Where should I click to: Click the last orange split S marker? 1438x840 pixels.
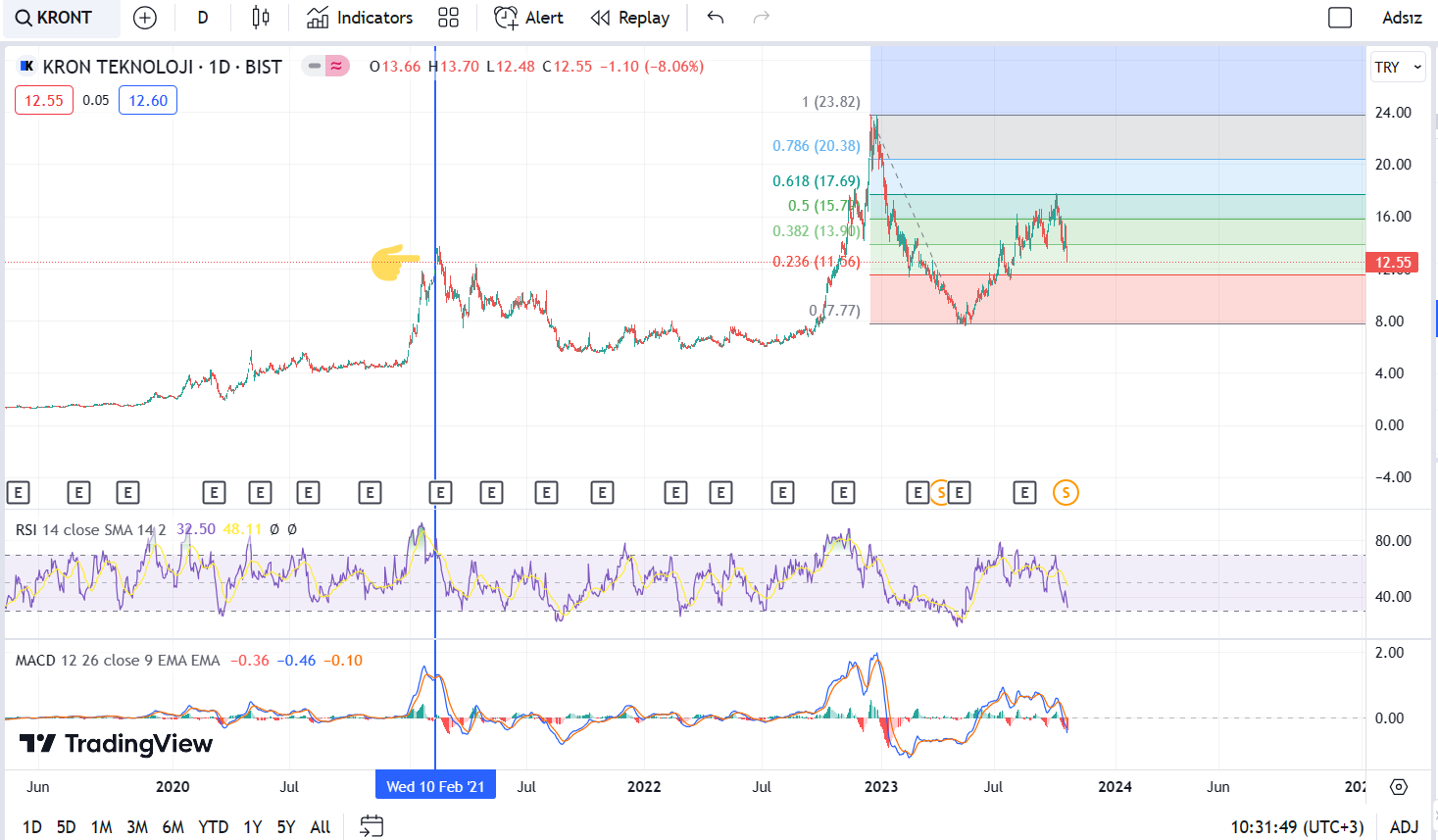(x=1066, y=492)
